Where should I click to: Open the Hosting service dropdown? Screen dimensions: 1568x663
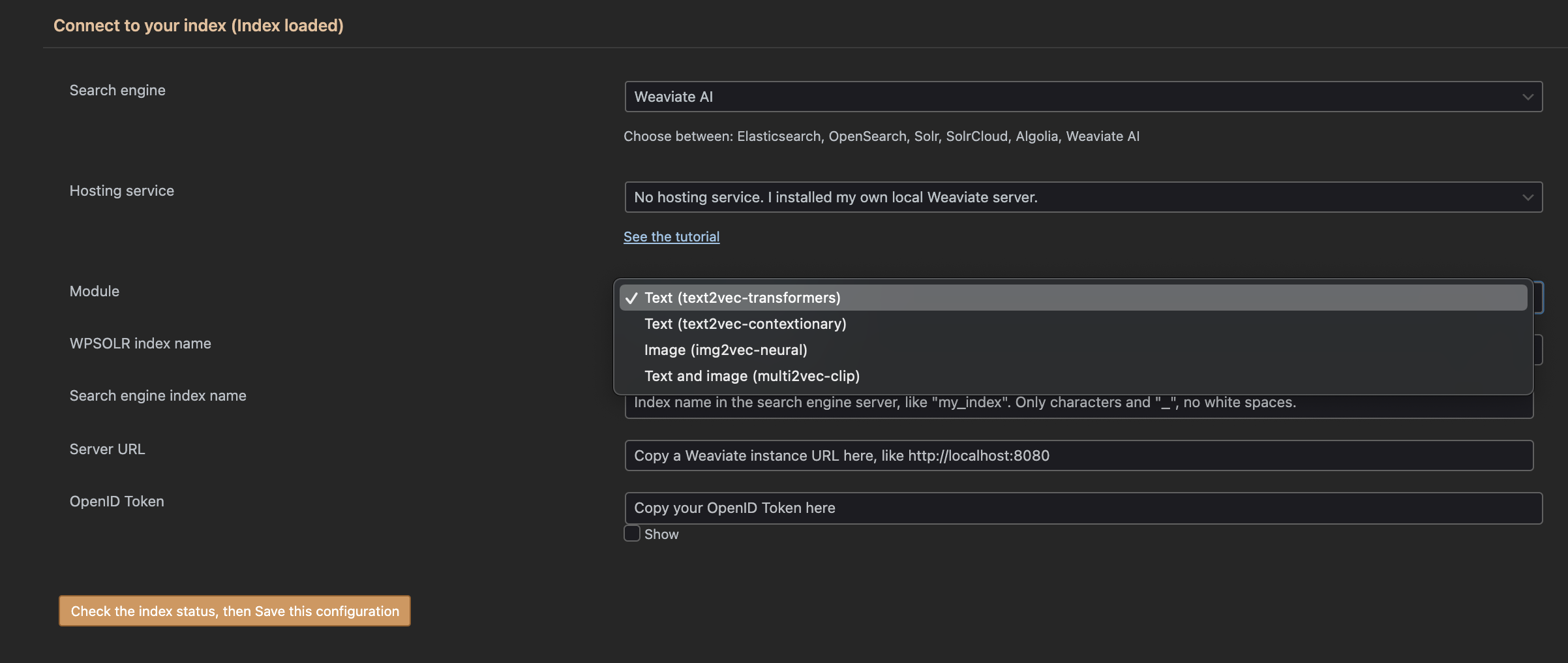coord(1083,196)
